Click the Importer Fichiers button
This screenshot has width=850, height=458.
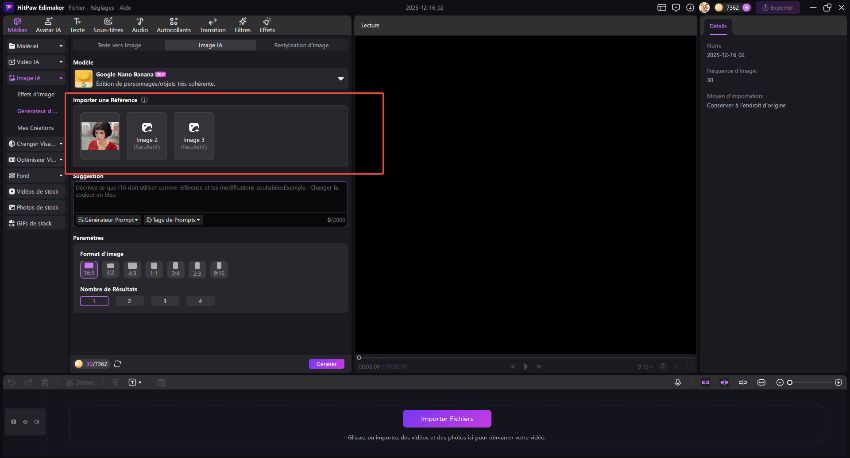click(x=447, y=418)
